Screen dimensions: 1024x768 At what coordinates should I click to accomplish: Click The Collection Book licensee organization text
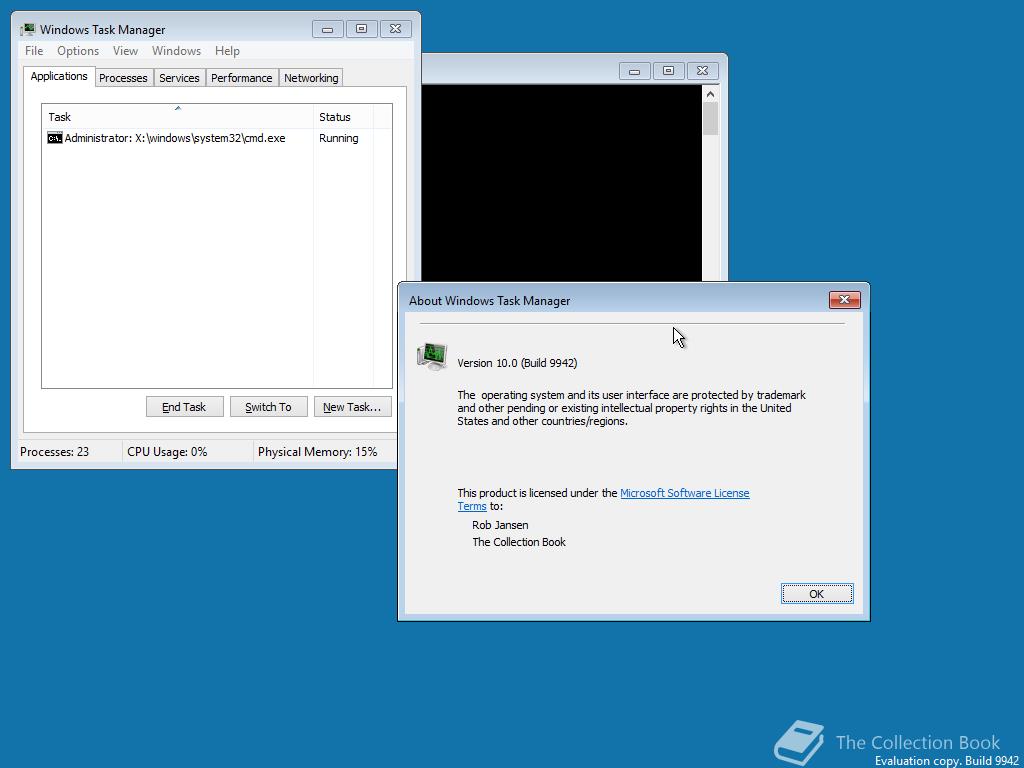pyautogui.click(x=519, y=542)
